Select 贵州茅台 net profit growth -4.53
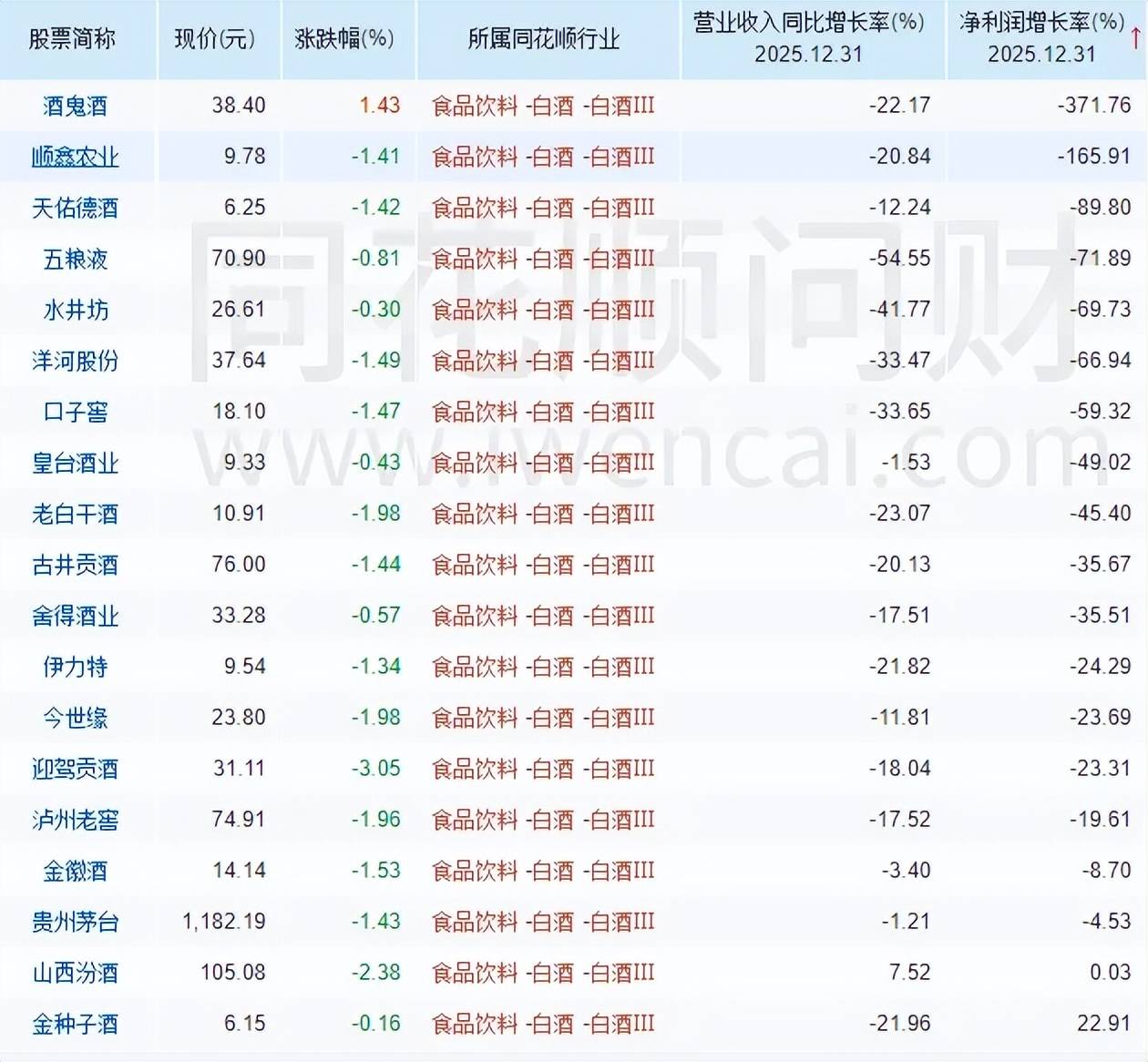1148x1062 pixels. click(1106, 922)
